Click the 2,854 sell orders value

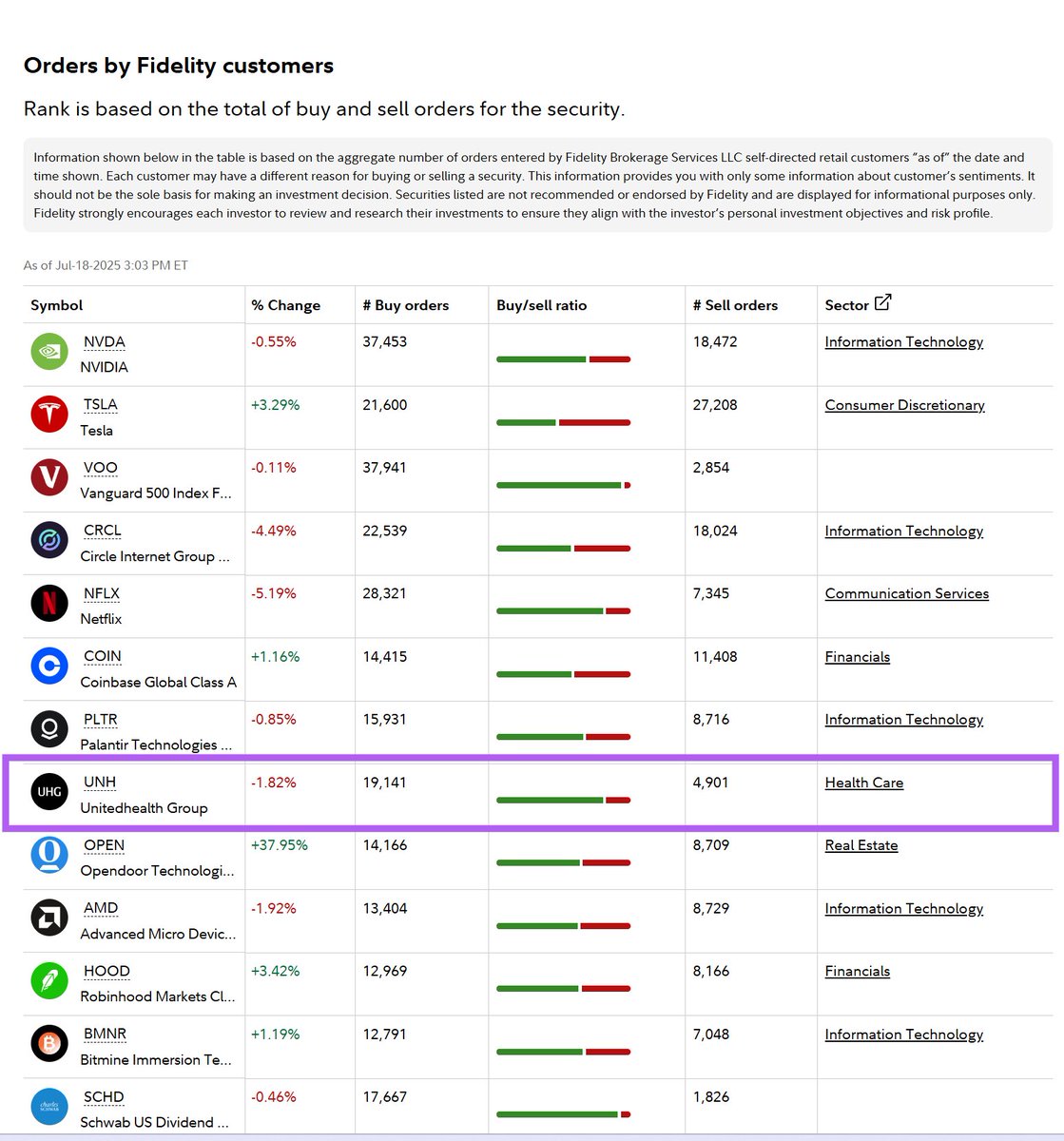pyautogui.click(x=711, y=468)
